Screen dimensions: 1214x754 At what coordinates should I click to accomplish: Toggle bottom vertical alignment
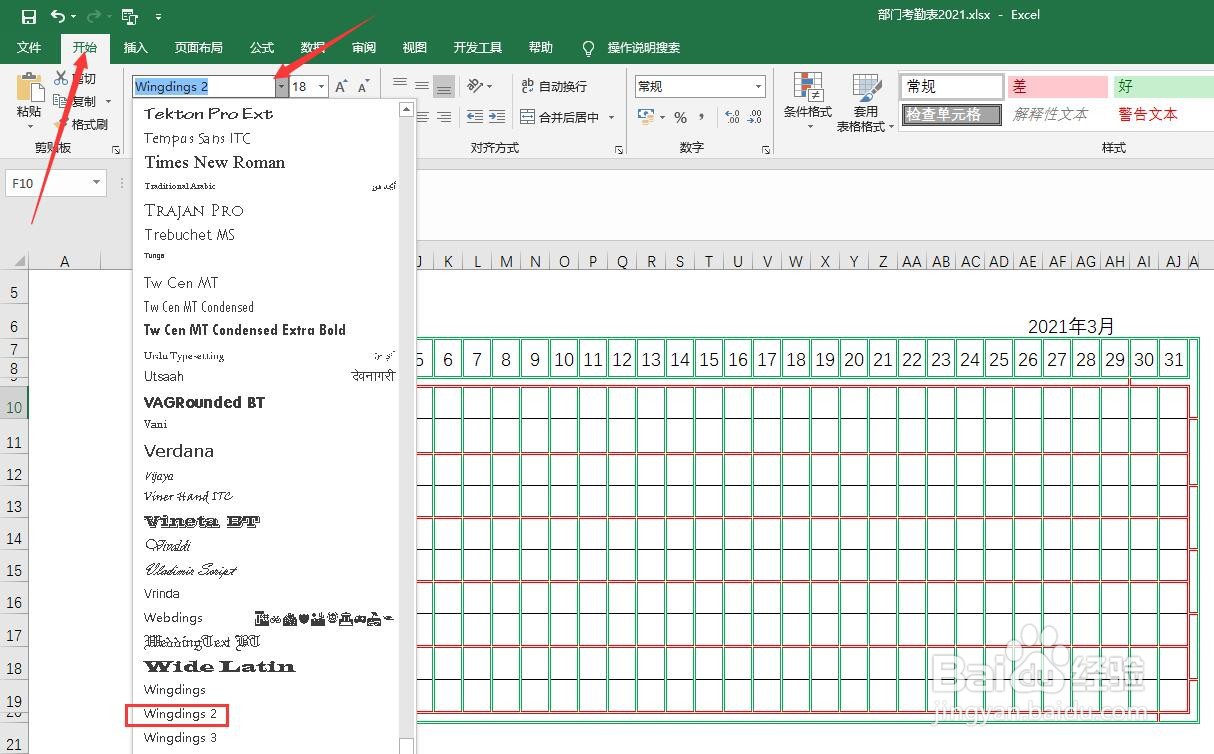point(444,85)
